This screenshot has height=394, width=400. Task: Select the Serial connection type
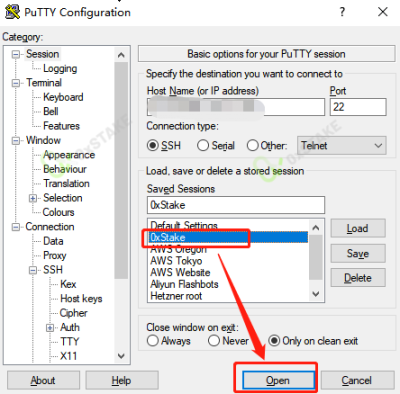[203, 146]
